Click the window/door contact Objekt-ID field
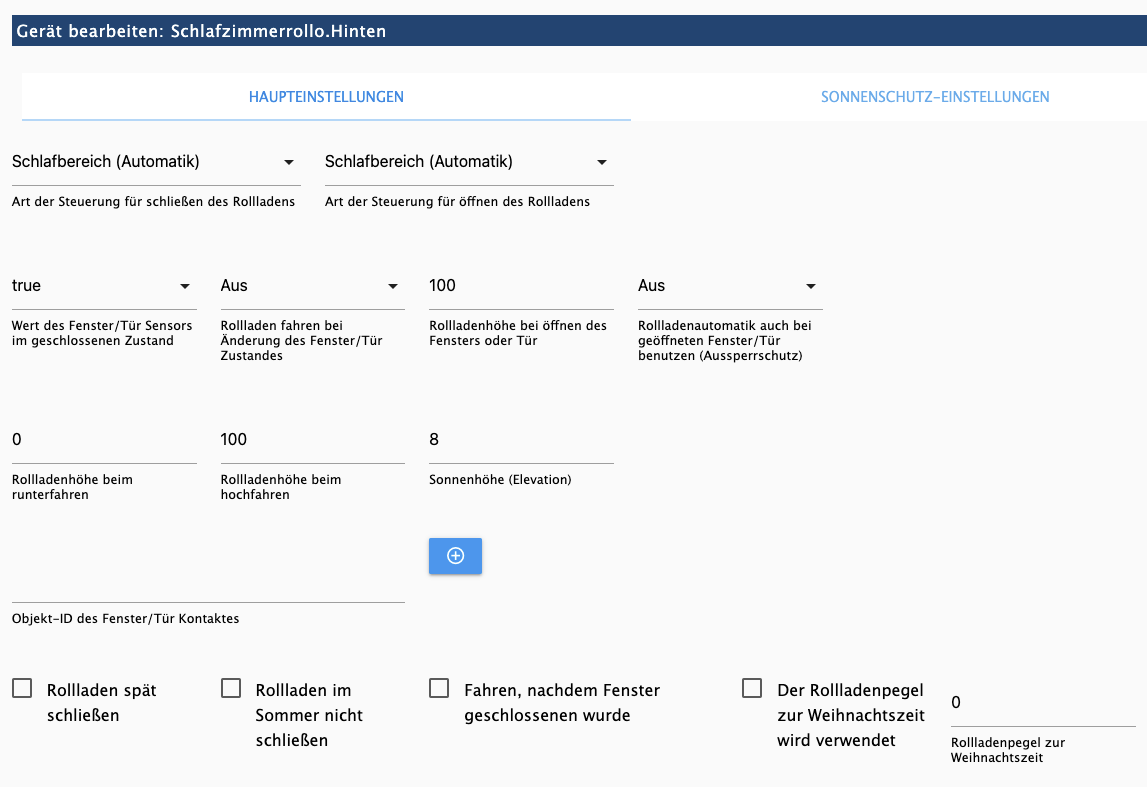Screen dimensions: 1147x787 207,587
